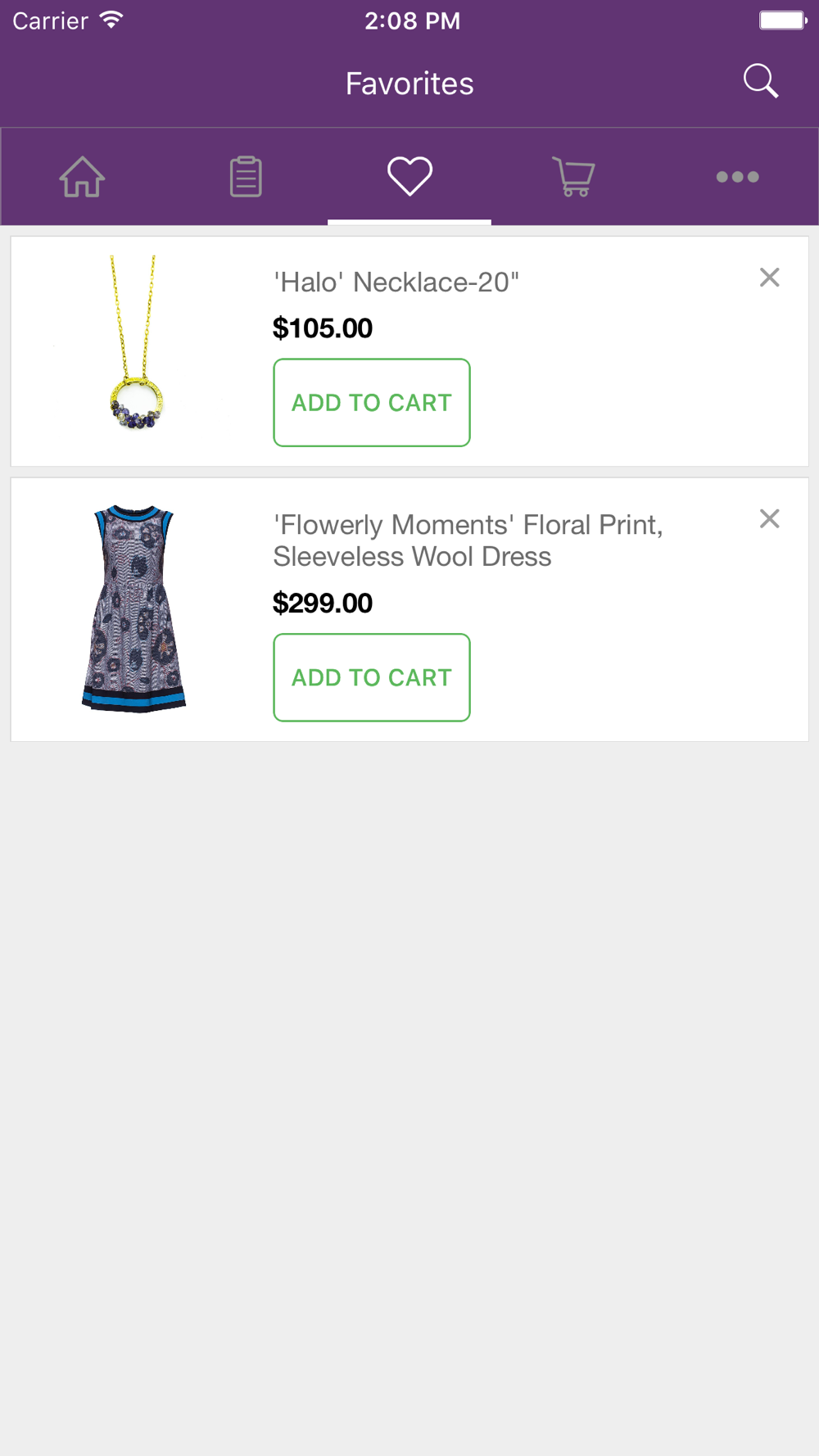819x1456 pixels.
Task: Tap the $299.00 price label
Action: click(x=323, y=604)
